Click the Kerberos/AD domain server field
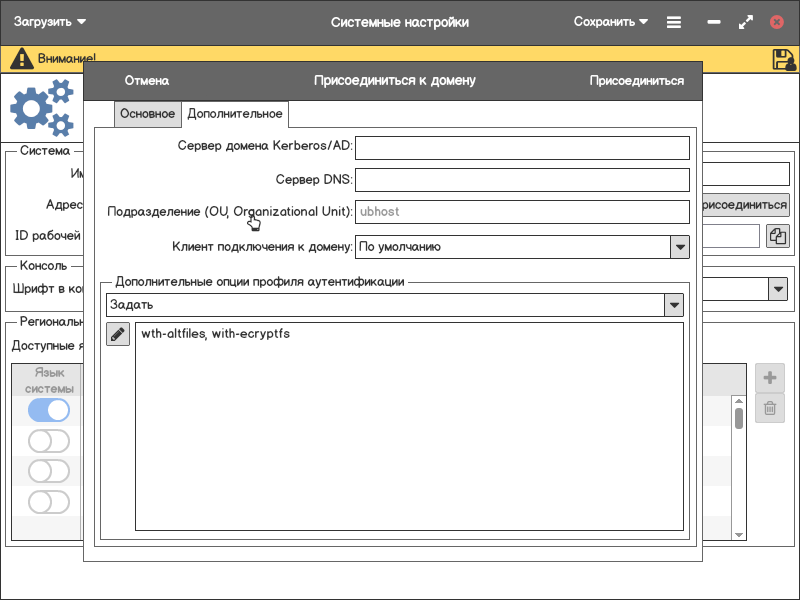The width and height of the screenshot is (800, 600). (522, 147)
